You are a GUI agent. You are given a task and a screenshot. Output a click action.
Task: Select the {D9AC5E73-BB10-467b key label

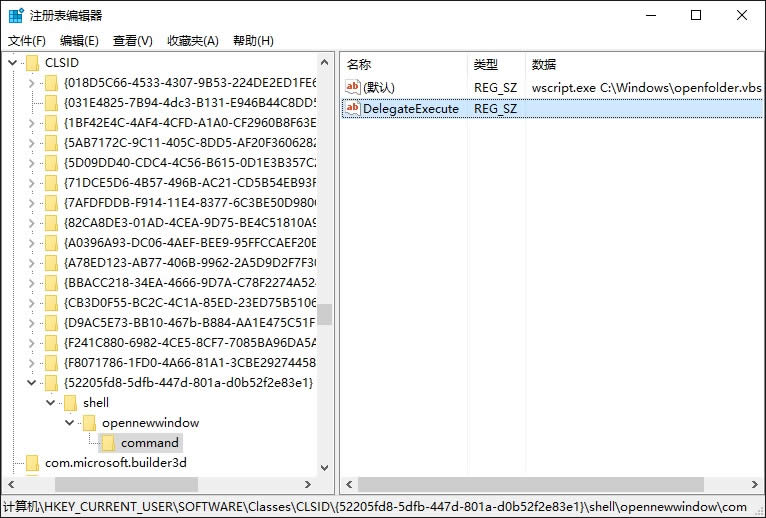[x=190, y=323]
